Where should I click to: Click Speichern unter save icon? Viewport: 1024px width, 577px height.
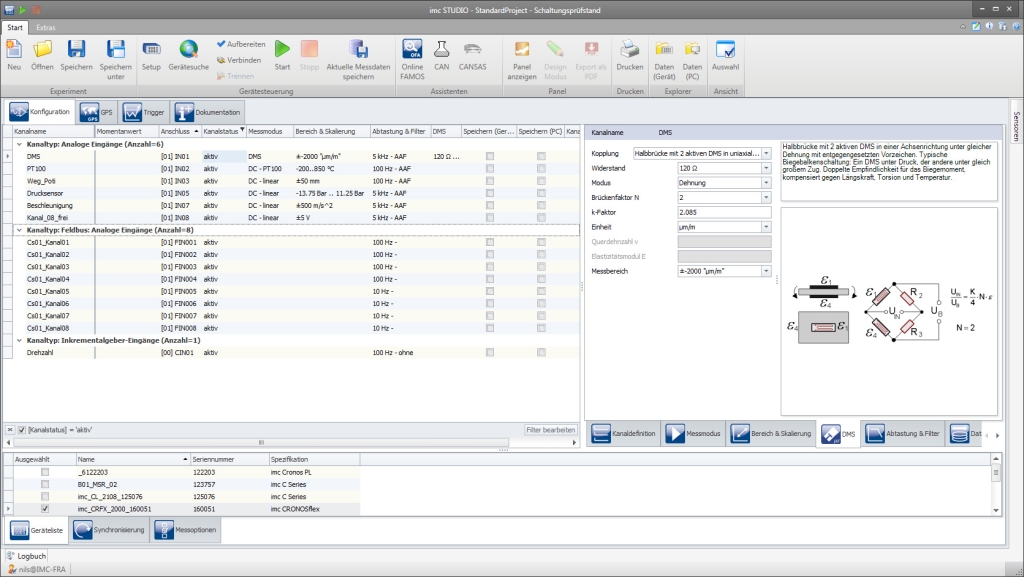(x=115, y=49)
